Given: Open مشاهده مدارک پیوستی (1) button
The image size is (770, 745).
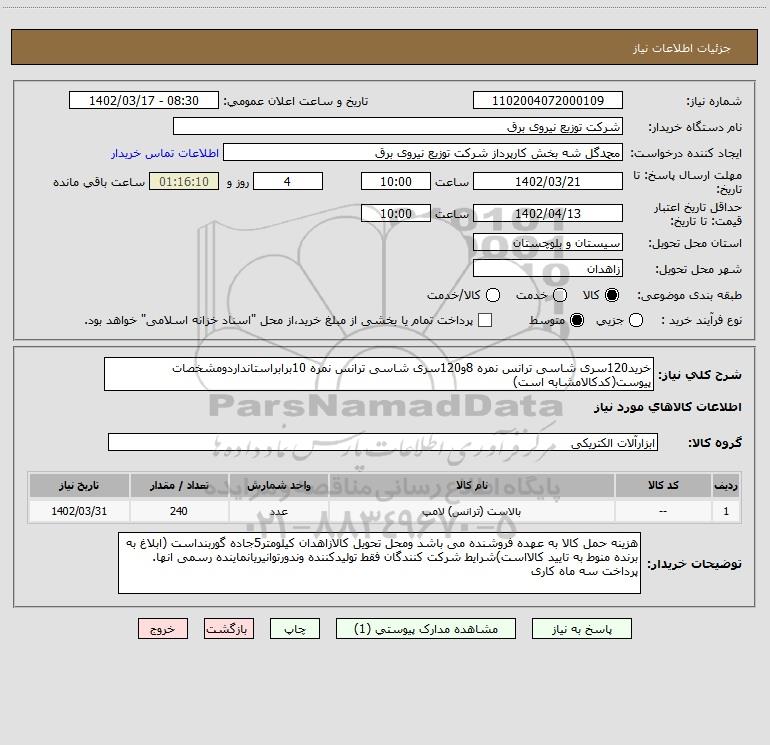Looking at the screenshot, I should coord(426,629).
